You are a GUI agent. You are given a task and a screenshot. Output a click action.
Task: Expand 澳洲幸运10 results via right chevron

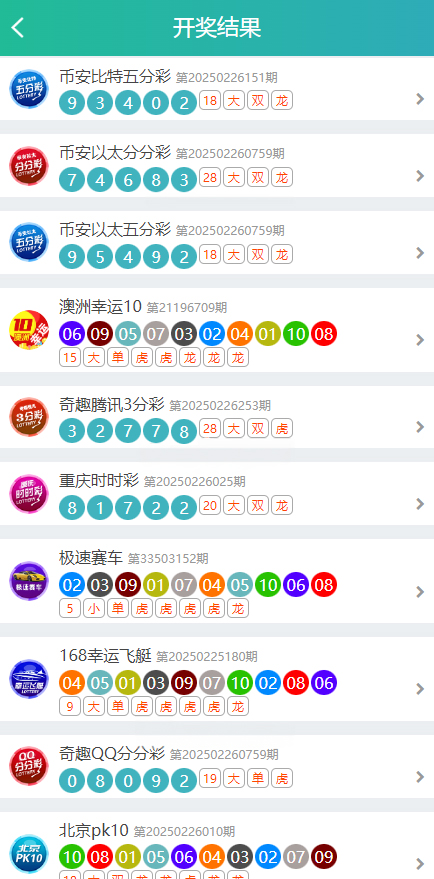point(420,340)
